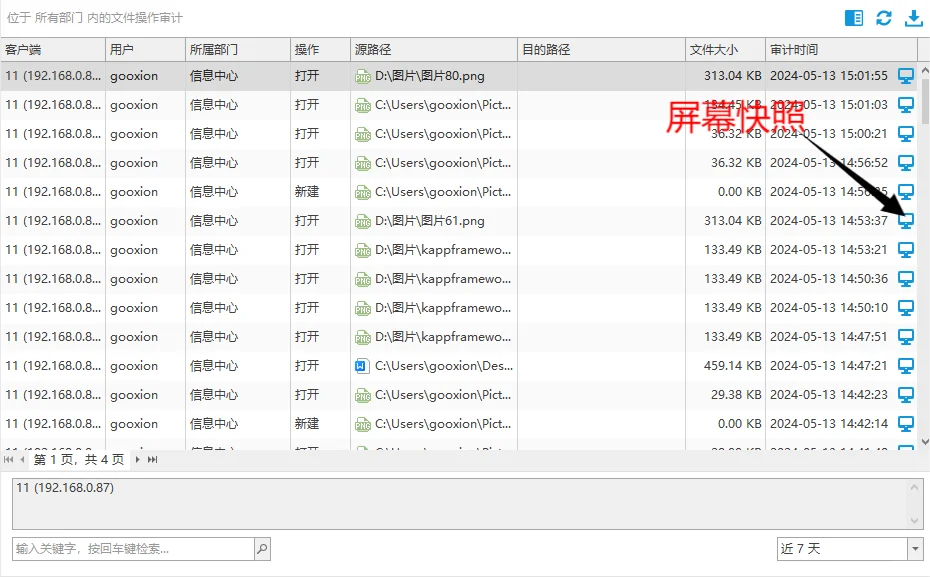Click inside the keyword search input field
The height and width of the screenshot is (578, 930).
click(x=130, y=548)
